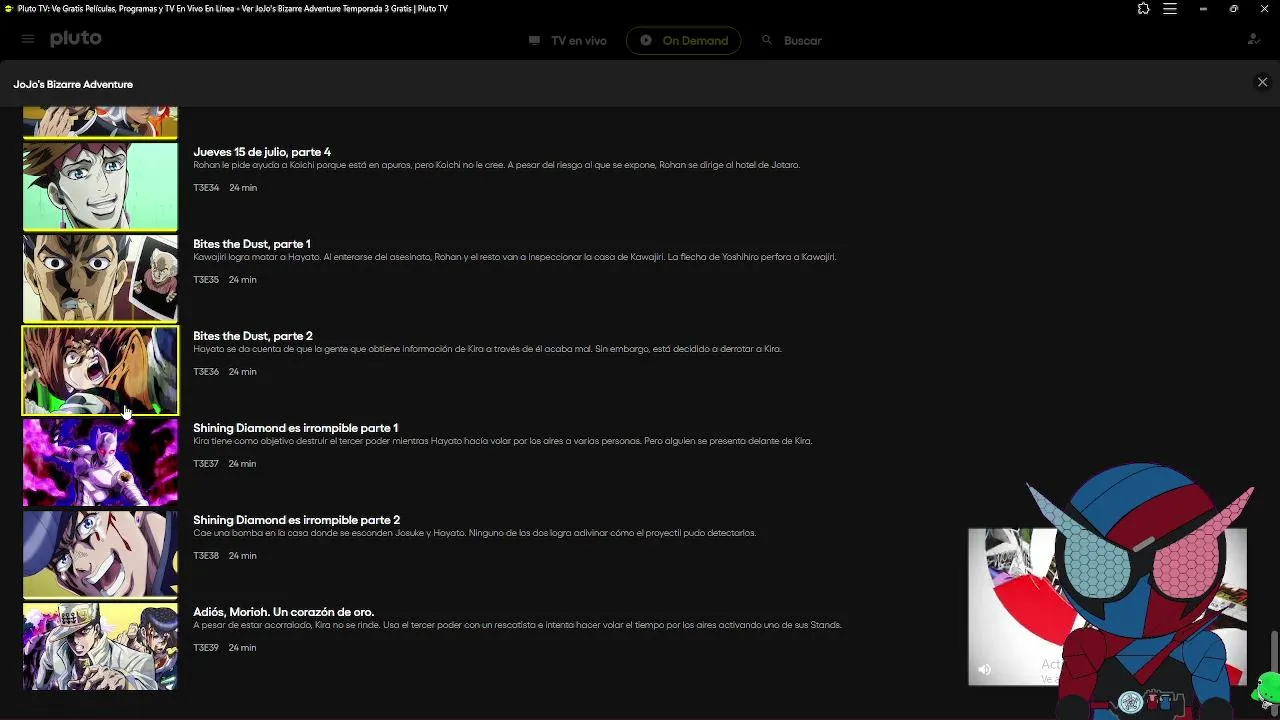
Task: Click title Shining Diamond es irrompible parte 2
Action: click(297, 520)
